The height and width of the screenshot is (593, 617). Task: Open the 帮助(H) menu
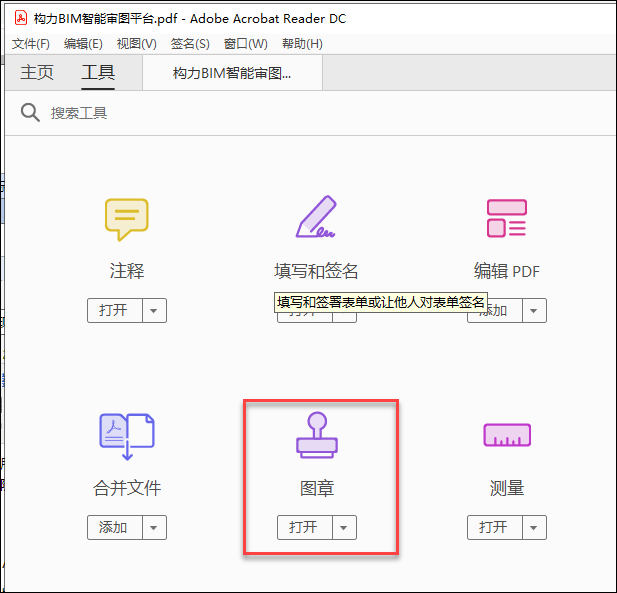(x=302, y=44)
